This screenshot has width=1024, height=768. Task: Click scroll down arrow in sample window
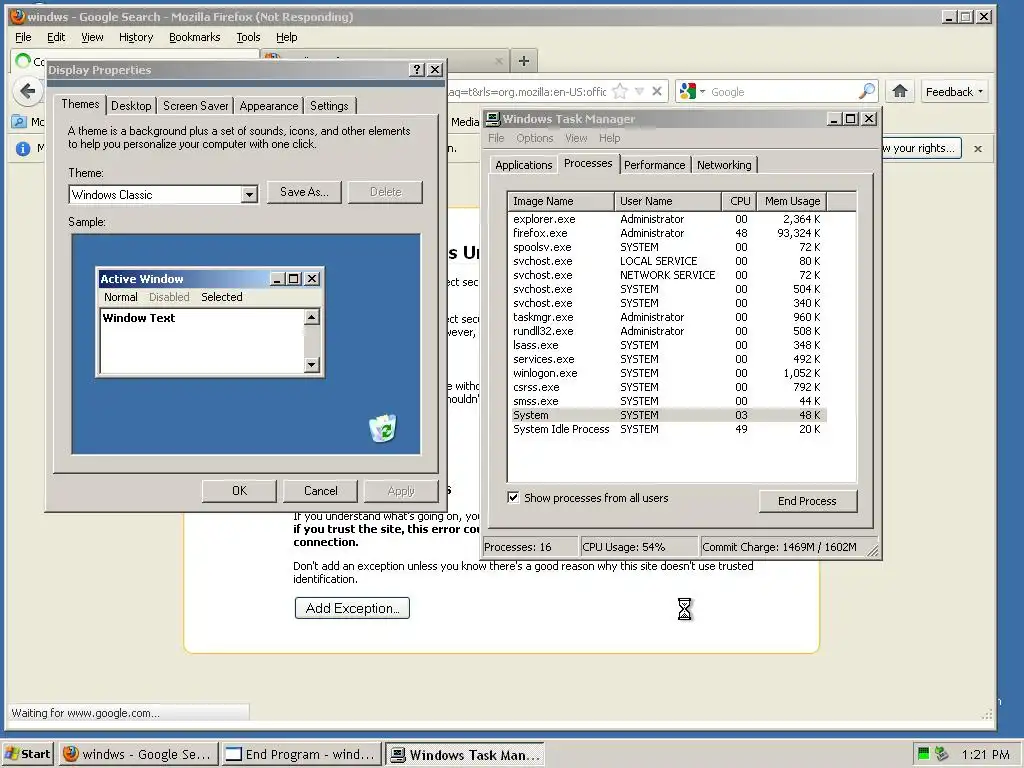click(x=312, y=364)
